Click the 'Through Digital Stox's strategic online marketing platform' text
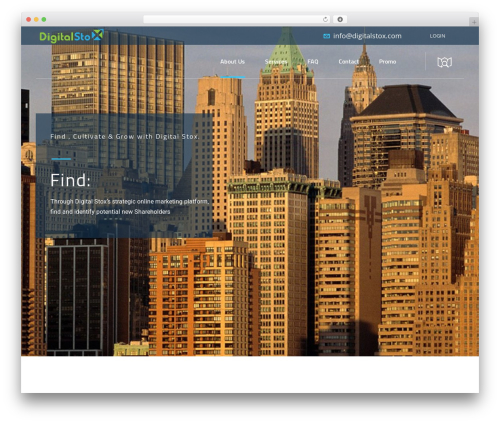Viewport: 500px width, 423px height. tap(130, 202)
